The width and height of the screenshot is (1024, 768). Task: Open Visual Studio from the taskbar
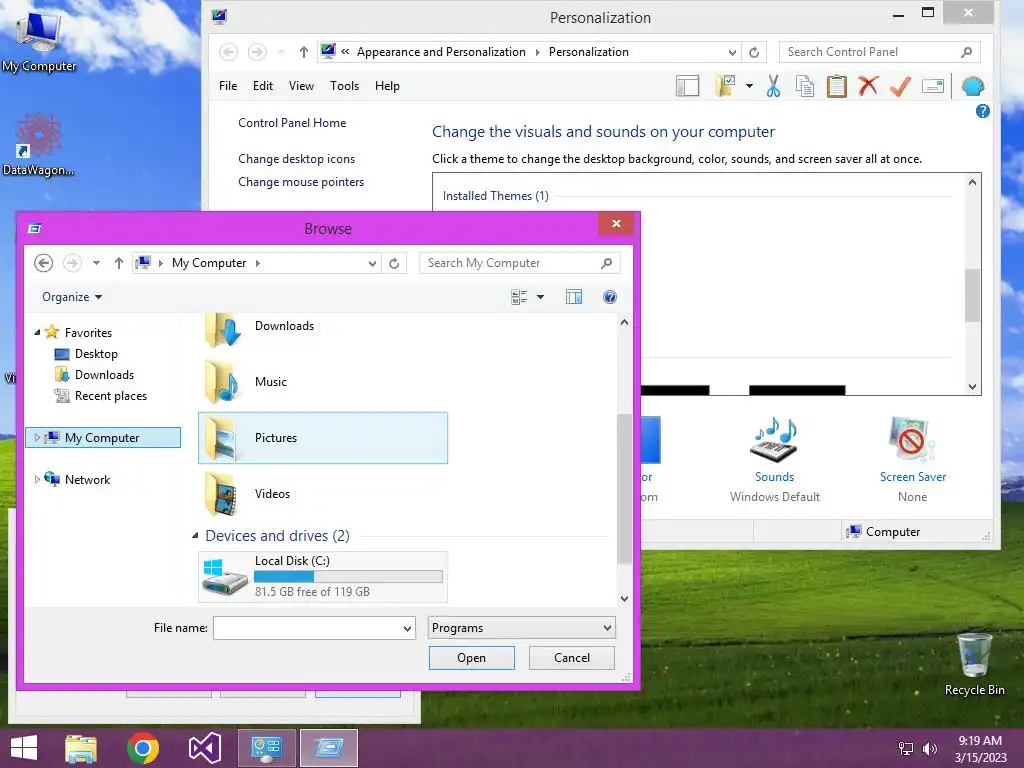(205, 748)
